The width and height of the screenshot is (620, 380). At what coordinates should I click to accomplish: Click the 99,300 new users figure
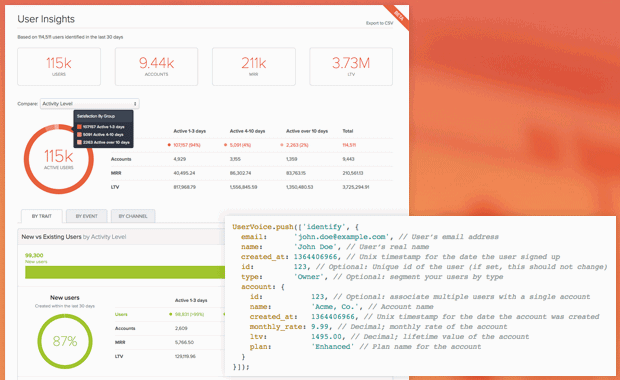point(34,255)
